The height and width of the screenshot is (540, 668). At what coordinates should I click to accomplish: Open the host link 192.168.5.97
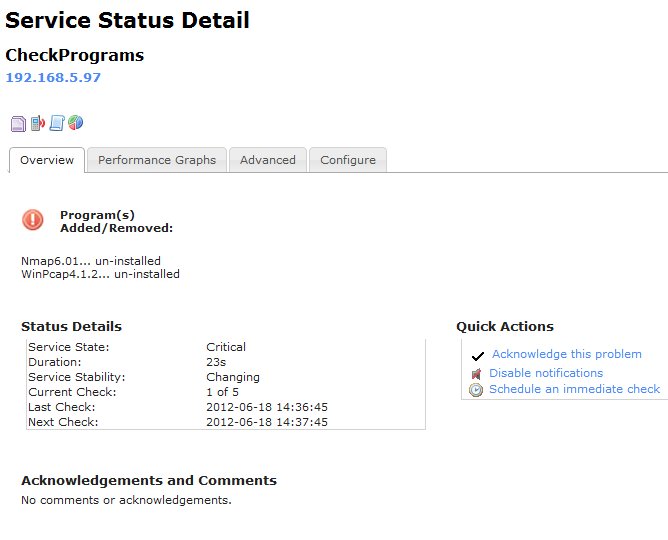(53, 77)
